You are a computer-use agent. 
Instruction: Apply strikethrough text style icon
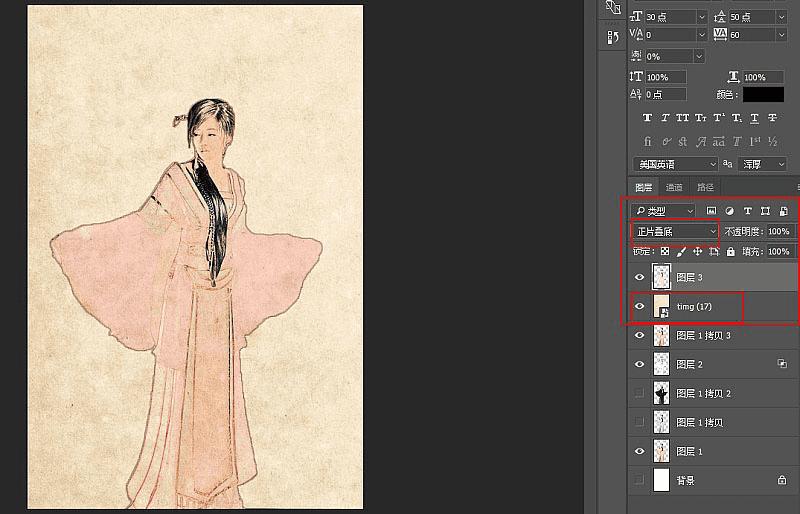coord(772,118)
